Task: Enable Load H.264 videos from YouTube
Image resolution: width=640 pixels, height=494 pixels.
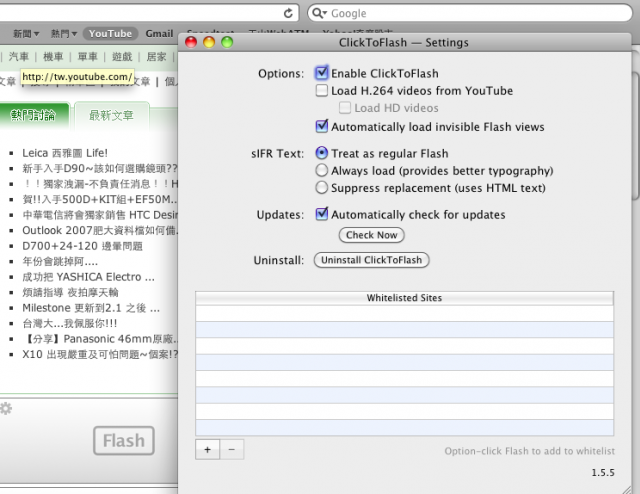Action: click(x=322, y=90)
